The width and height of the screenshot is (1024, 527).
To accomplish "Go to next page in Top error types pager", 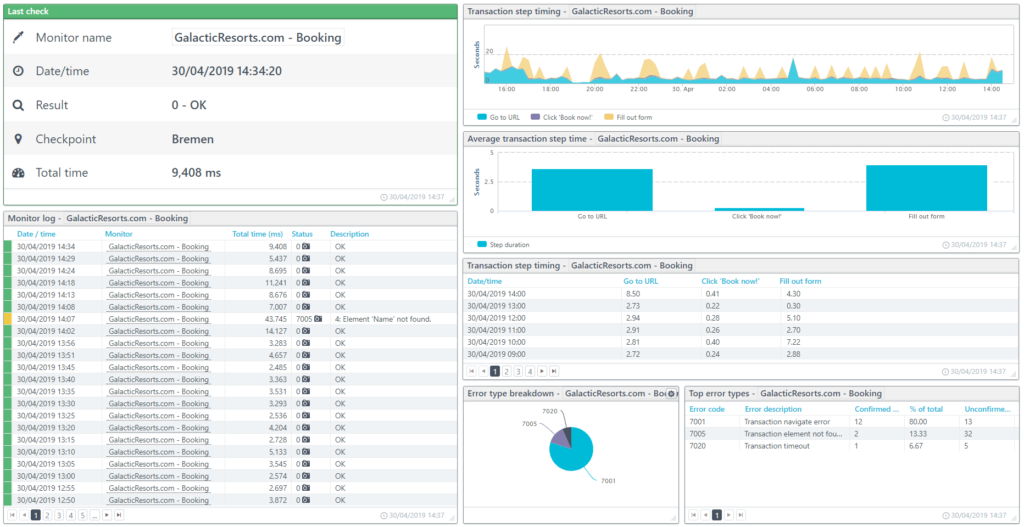I will (x=729, y=515).
